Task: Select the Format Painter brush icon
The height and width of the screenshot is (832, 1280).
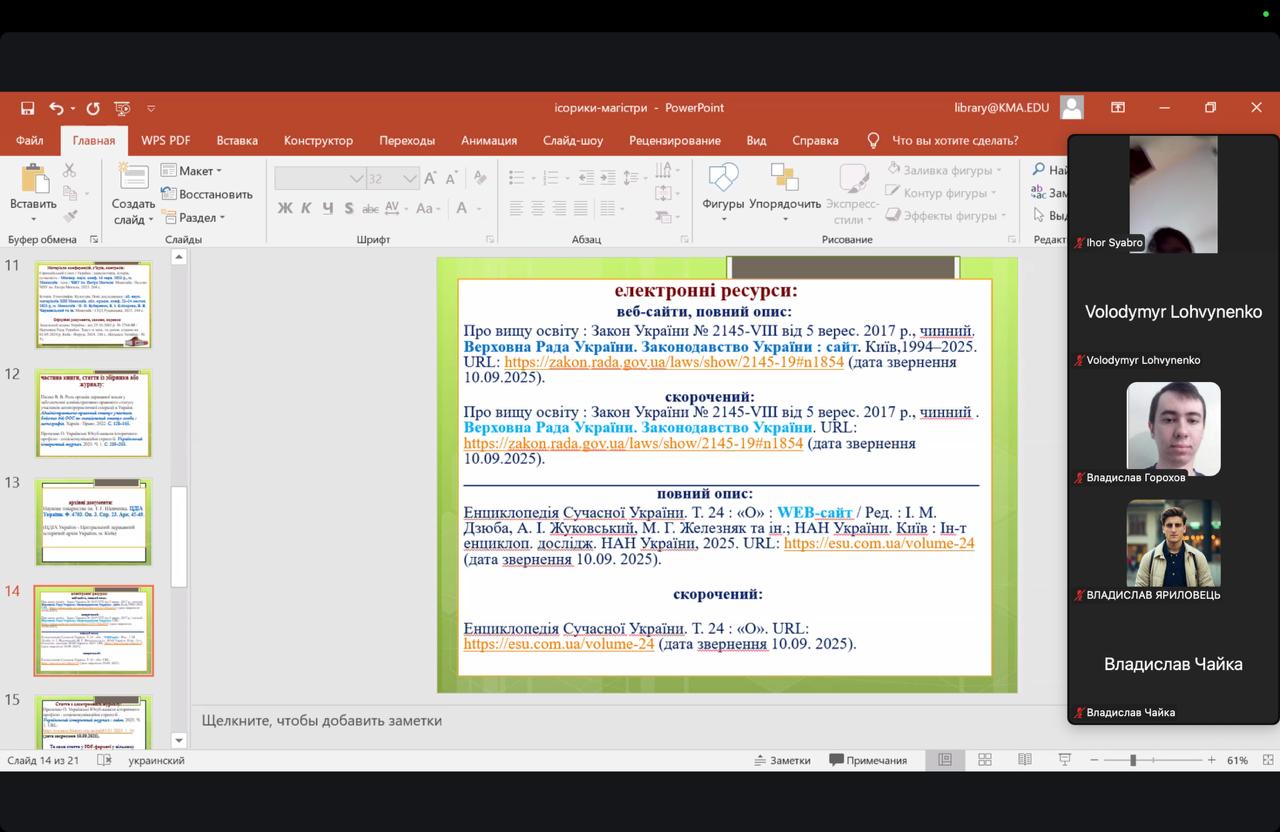Action: pyautogui.click(x=70, y=215)
